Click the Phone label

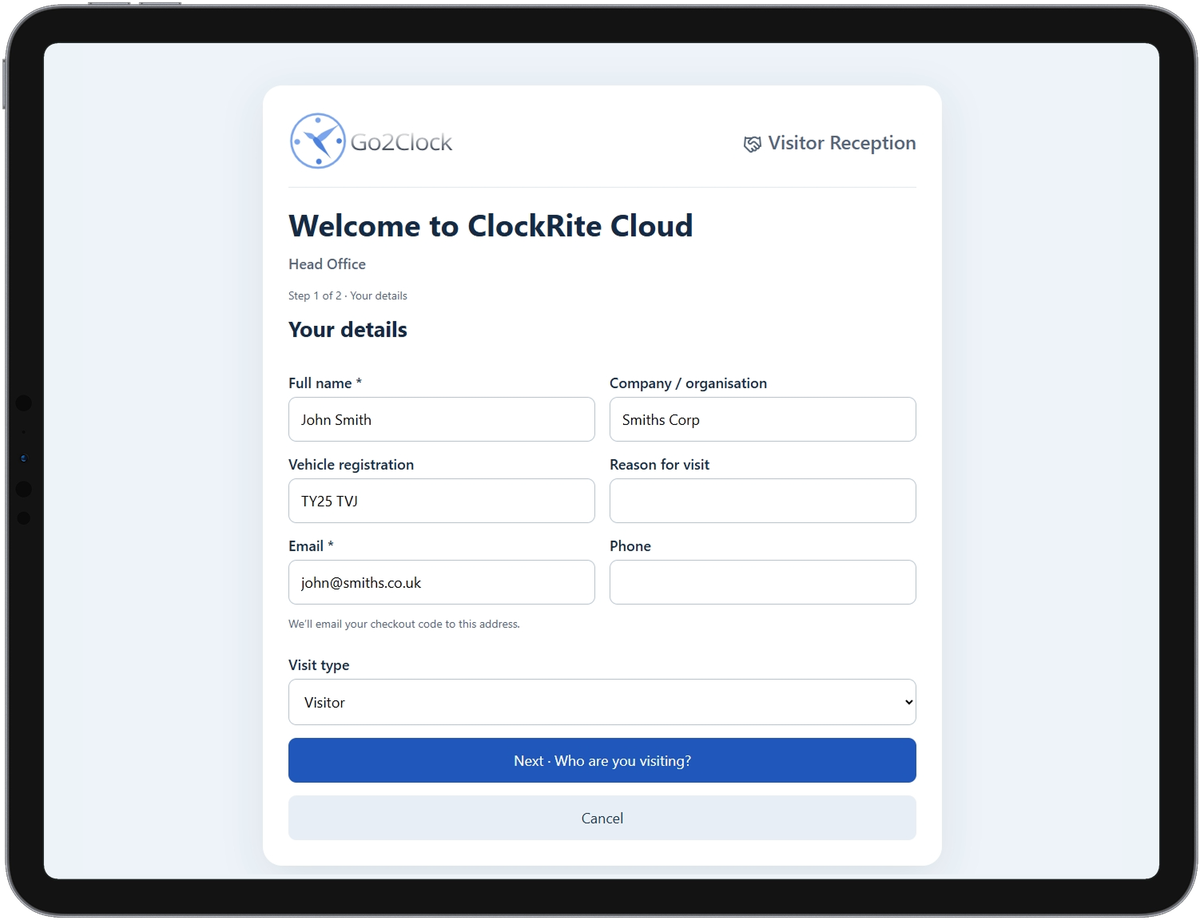click(x=630, y=546)
